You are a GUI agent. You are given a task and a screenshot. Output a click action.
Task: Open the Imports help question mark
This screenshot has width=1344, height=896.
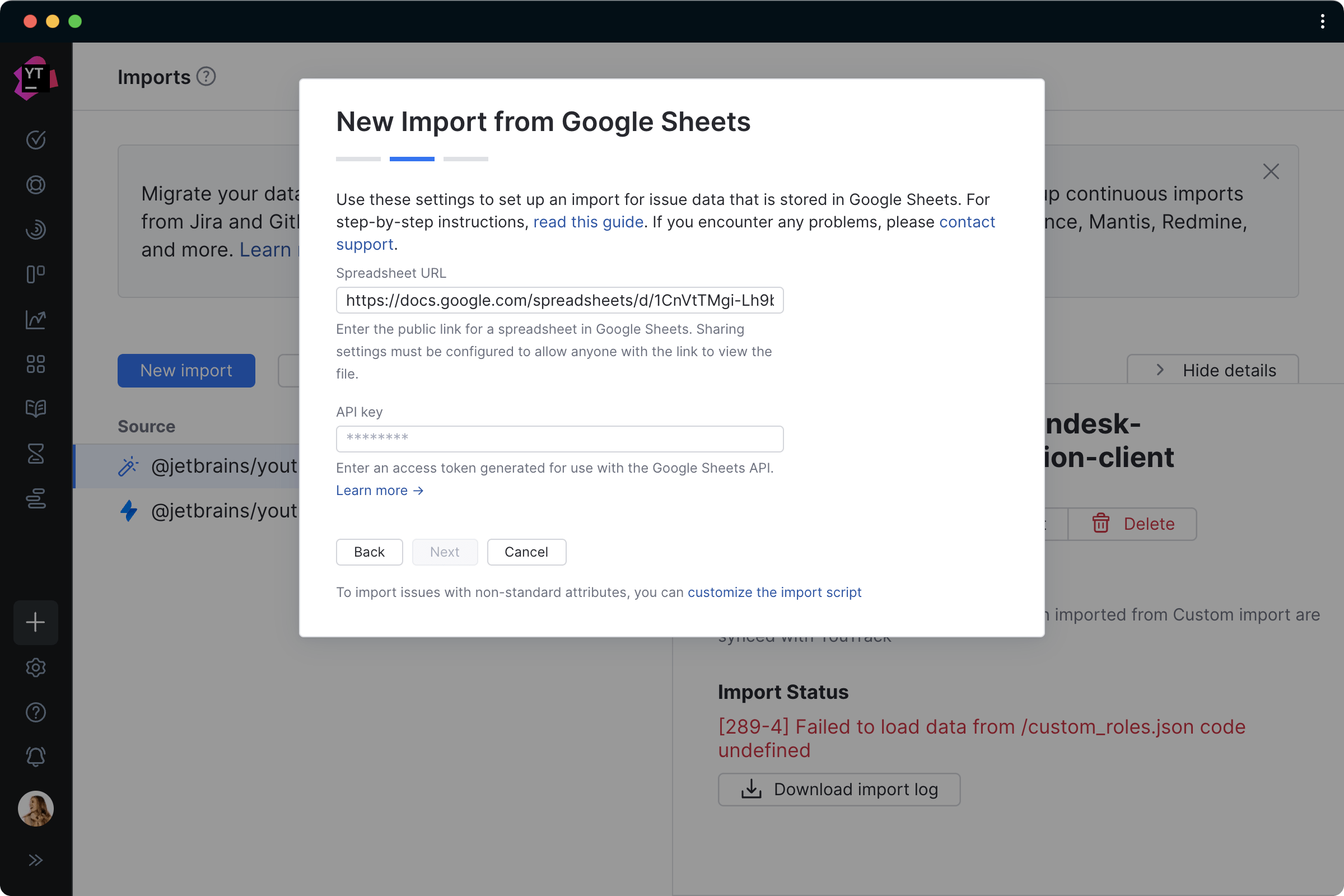tap(206, 76)
